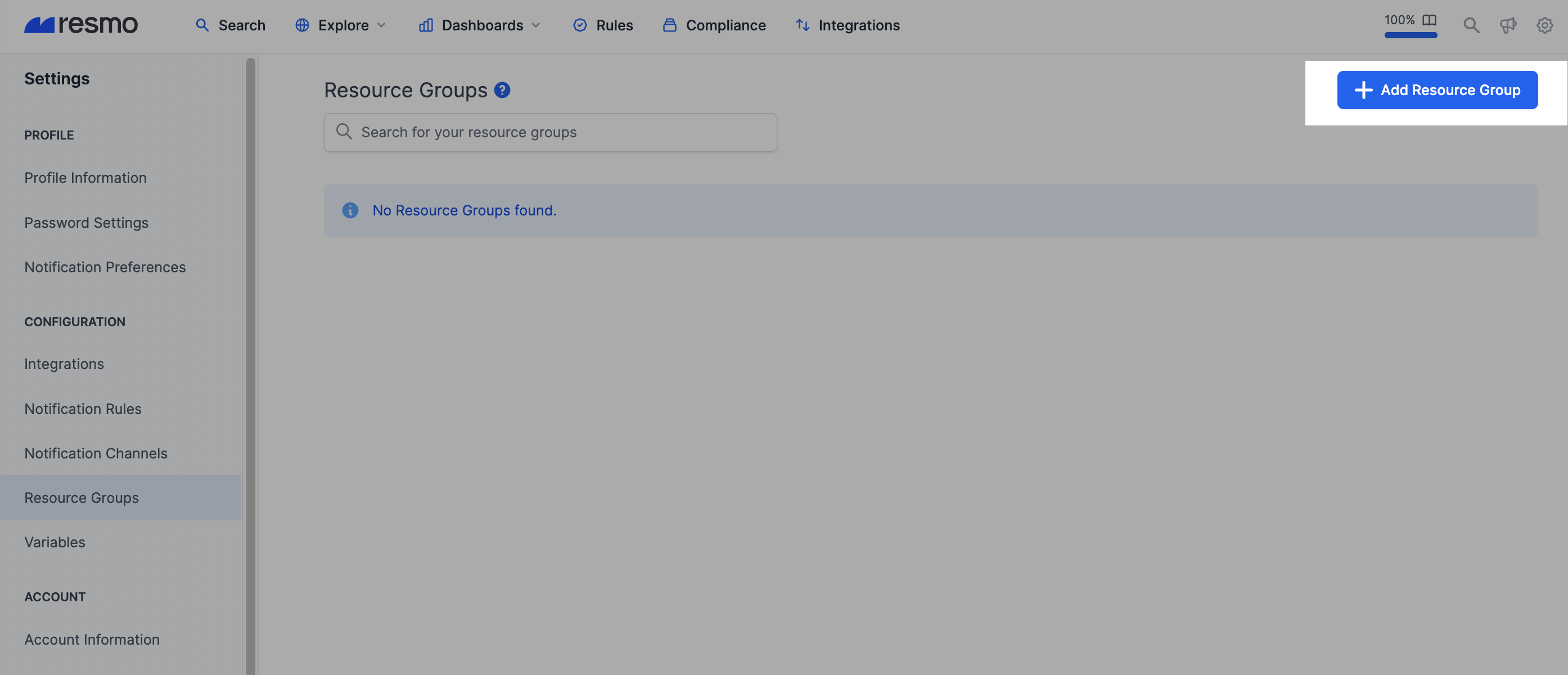Select Variables in settings sidebar

tap(55, 542)
